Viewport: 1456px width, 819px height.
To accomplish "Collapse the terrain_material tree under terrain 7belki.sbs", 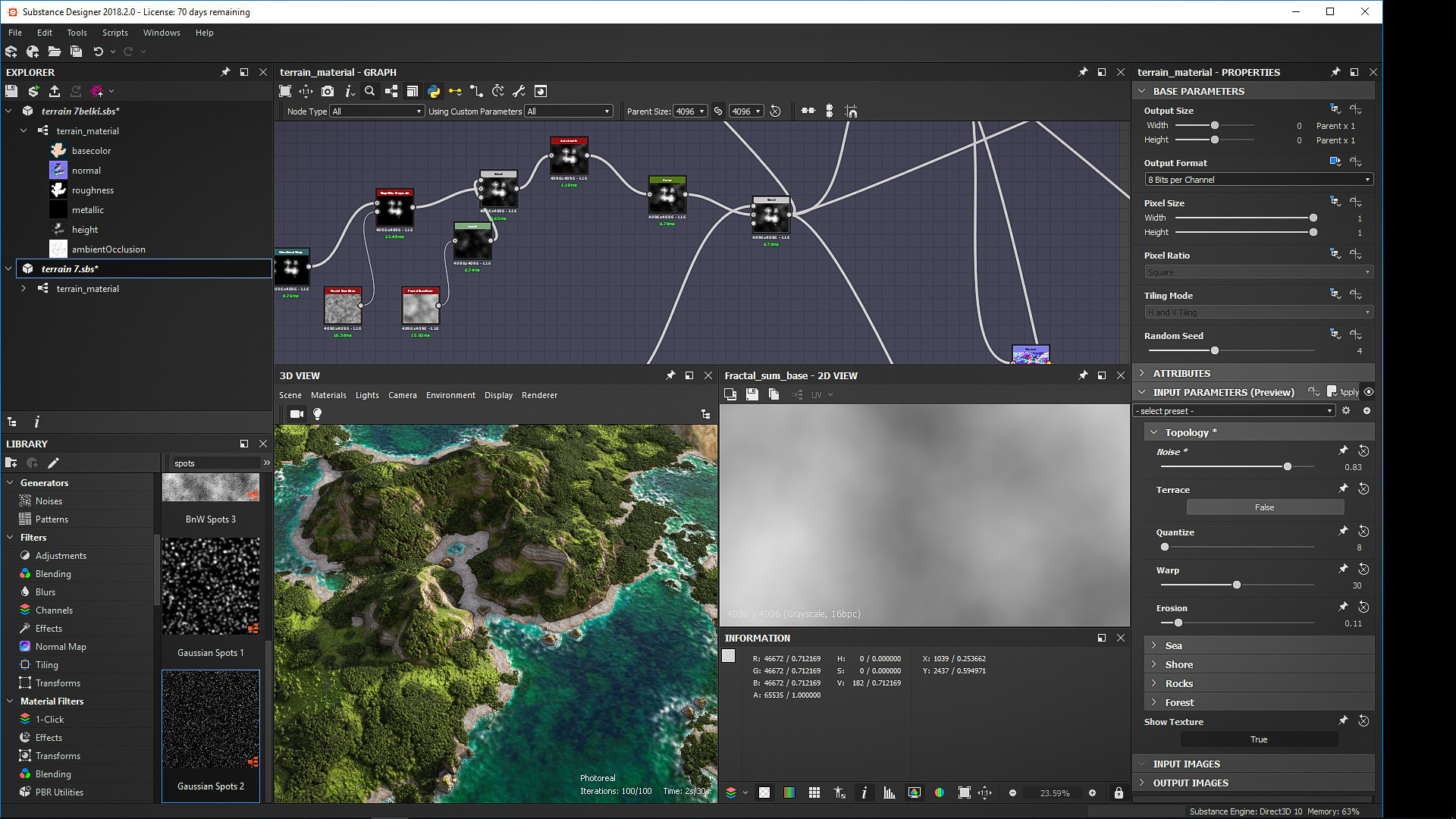I will tap(24, 130).
